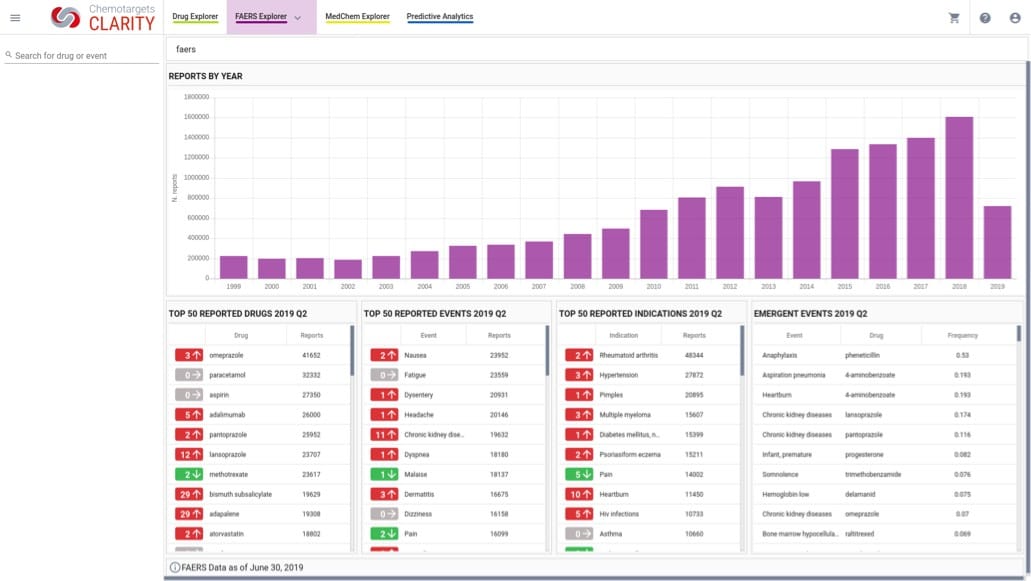
Task: Select Somnolence in emergent events
Action: tap(885, 474)
